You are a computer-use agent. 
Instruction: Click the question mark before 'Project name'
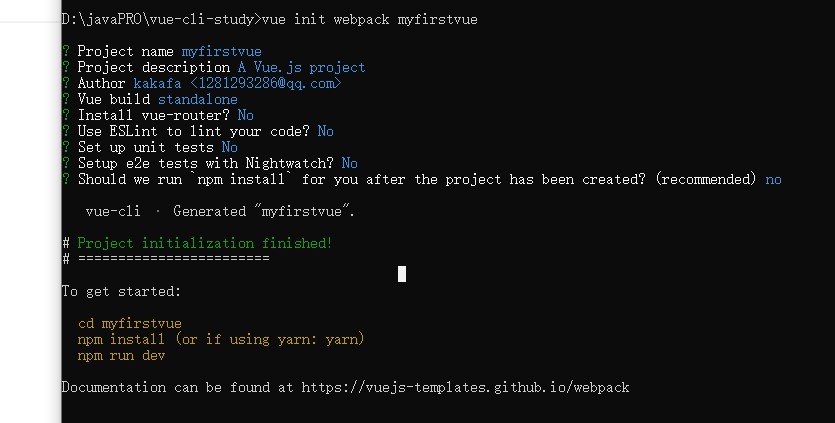(66, 51)
